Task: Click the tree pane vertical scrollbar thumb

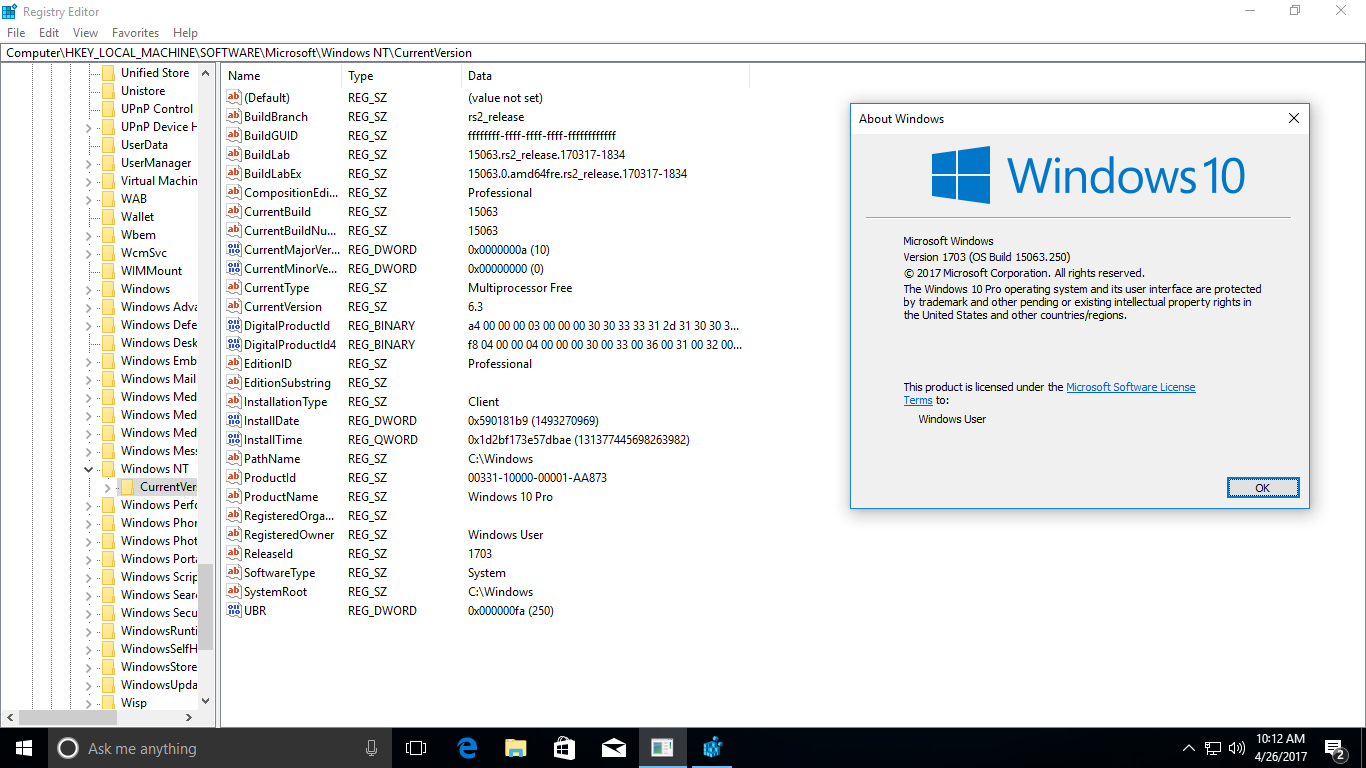Action: (x=206, y=608)
